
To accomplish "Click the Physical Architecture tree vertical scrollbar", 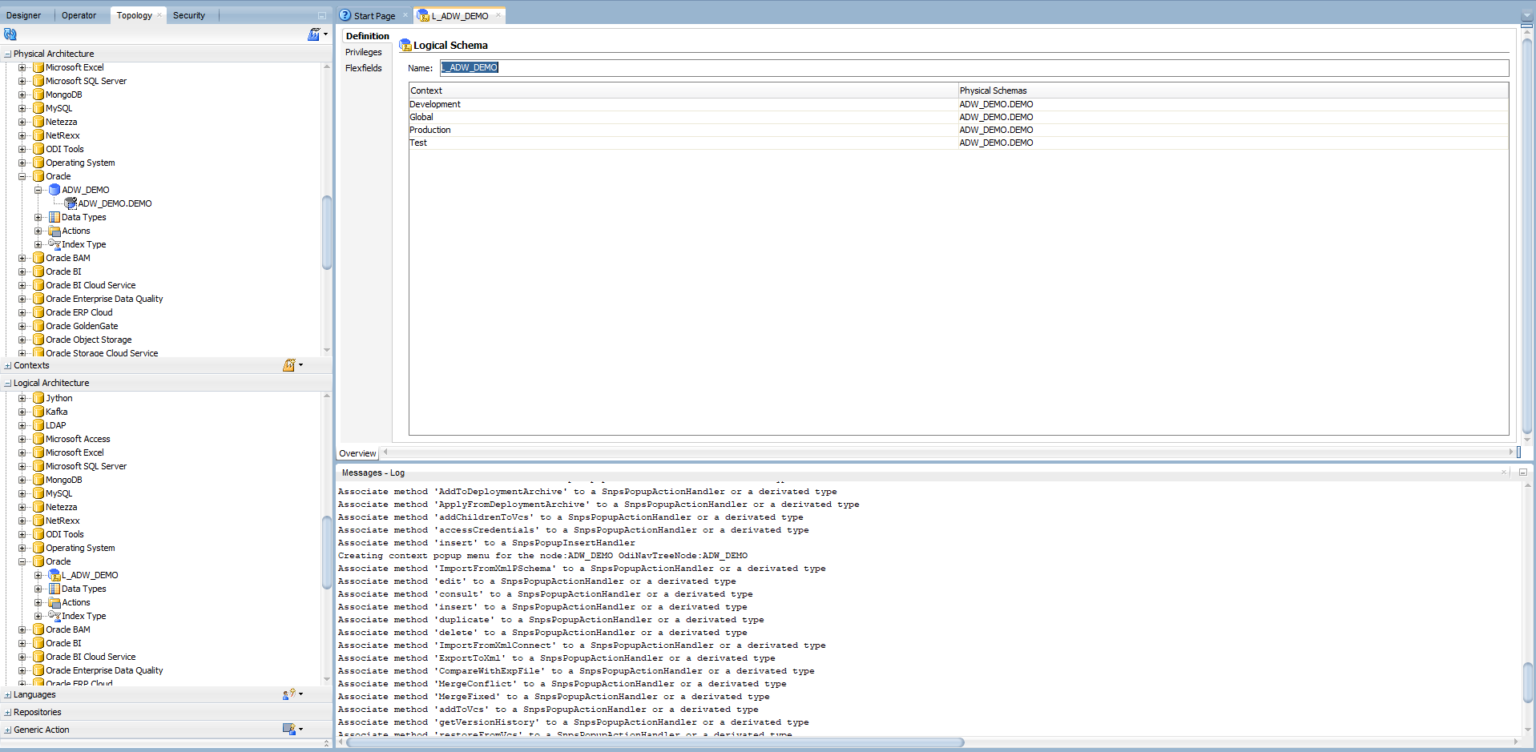I will [x=326, y=232].
